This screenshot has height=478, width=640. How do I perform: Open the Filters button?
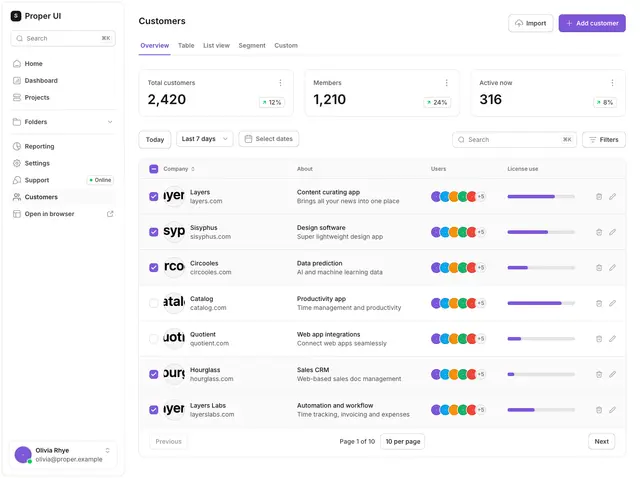coord(604,140)
